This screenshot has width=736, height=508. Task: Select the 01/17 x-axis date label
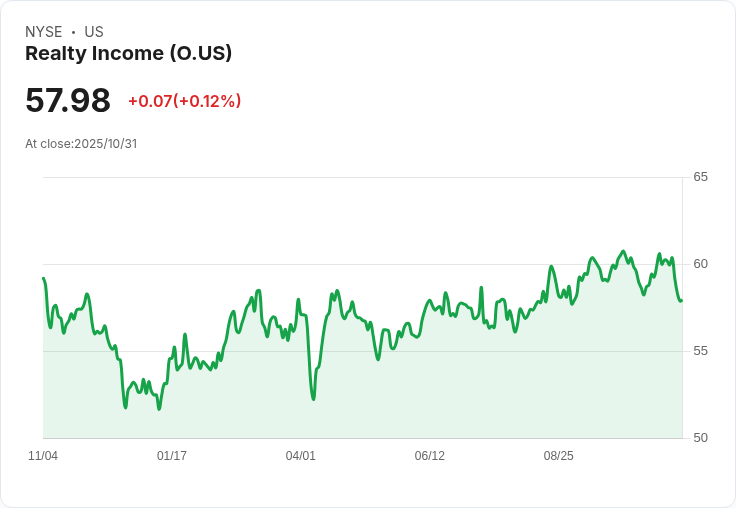coord(172,456)
